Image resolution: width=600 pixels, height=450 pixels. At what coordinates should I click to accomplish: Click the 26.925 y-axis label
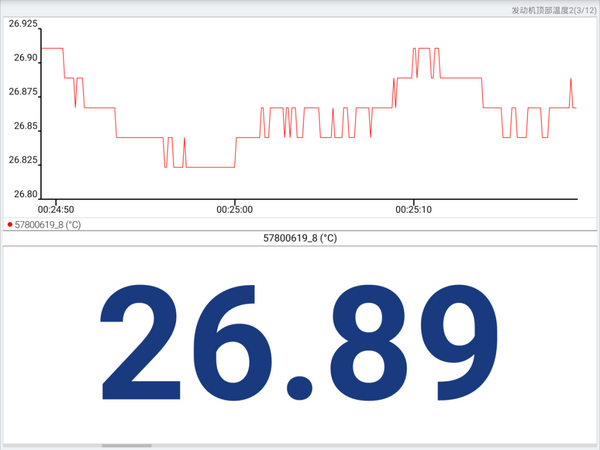23,23
